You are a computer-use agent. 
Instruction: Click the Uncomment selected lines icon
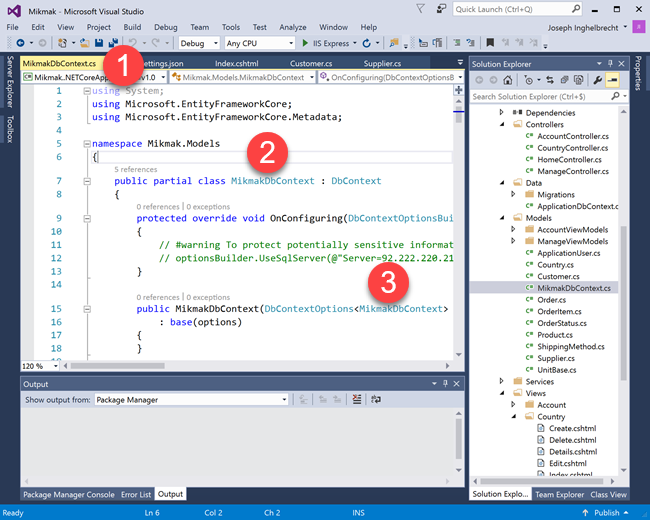click(x=471, y=43)
